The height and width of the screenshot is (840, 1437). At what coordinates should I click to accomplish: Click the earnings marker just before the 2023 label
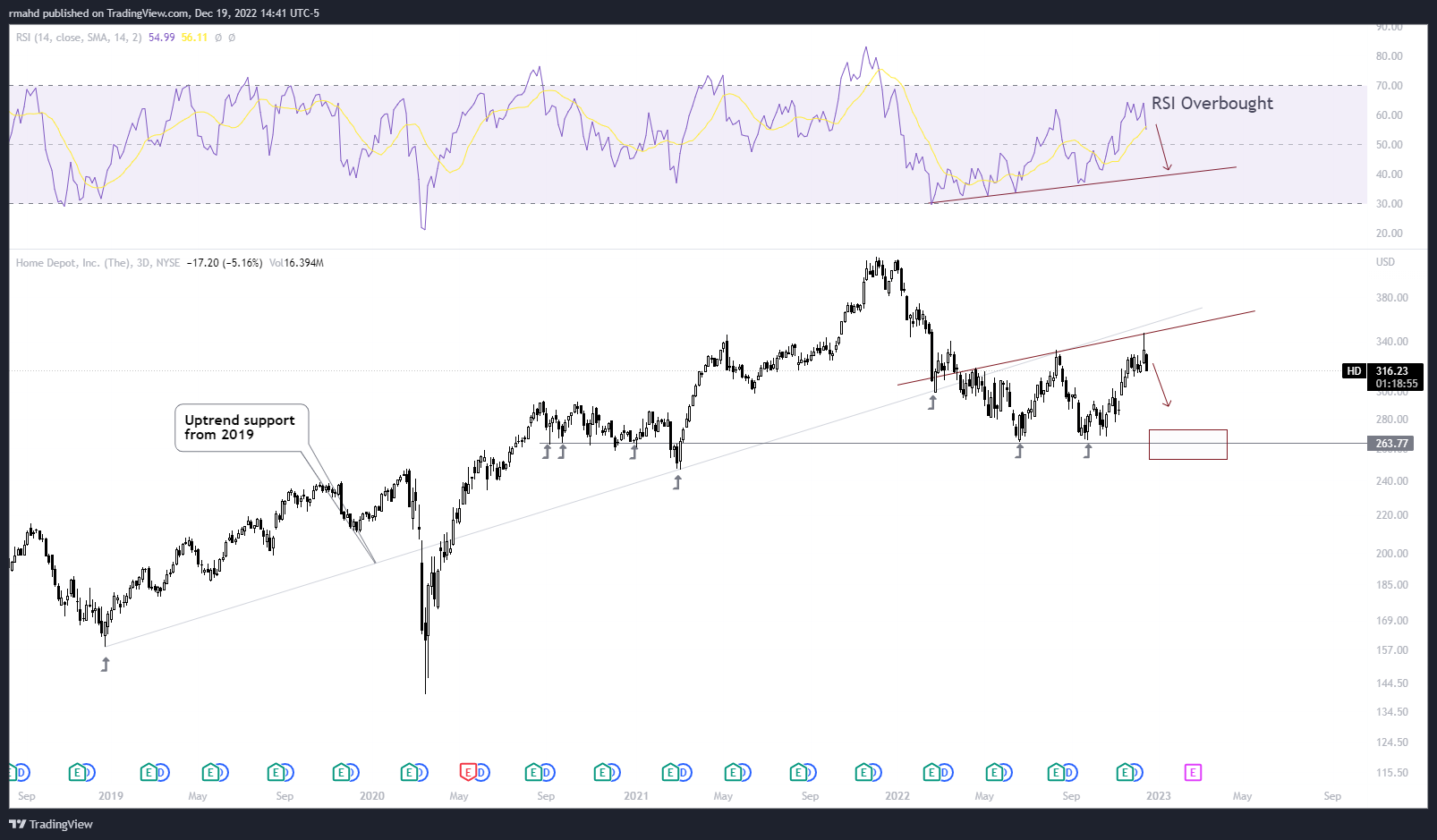(1125, 772)
